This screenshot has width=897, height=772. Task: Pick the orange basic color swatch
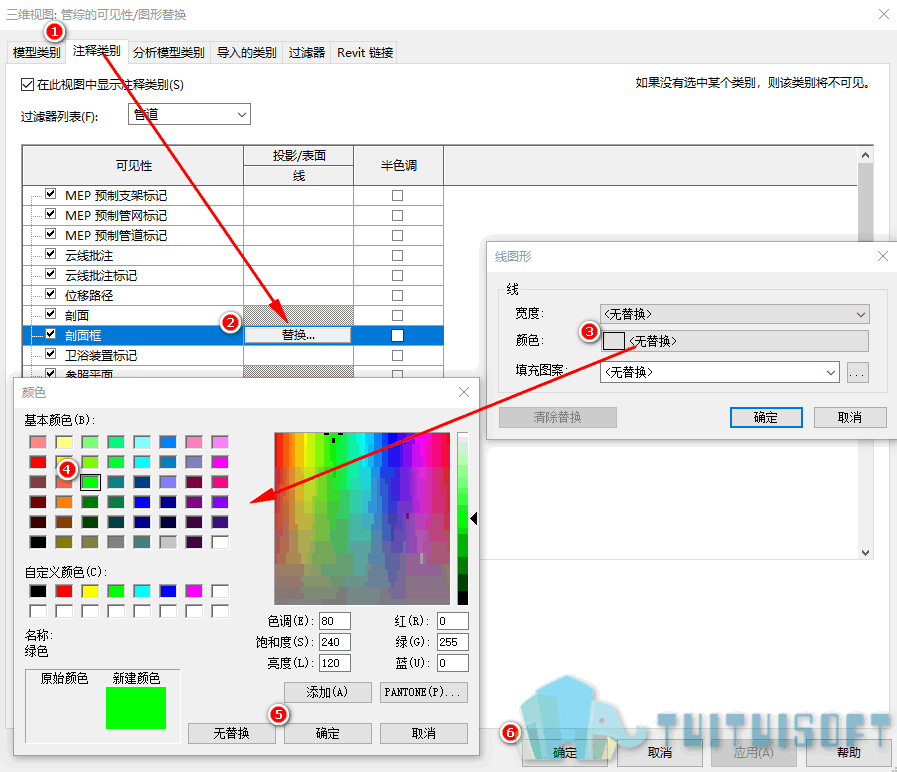click(64, 502)
